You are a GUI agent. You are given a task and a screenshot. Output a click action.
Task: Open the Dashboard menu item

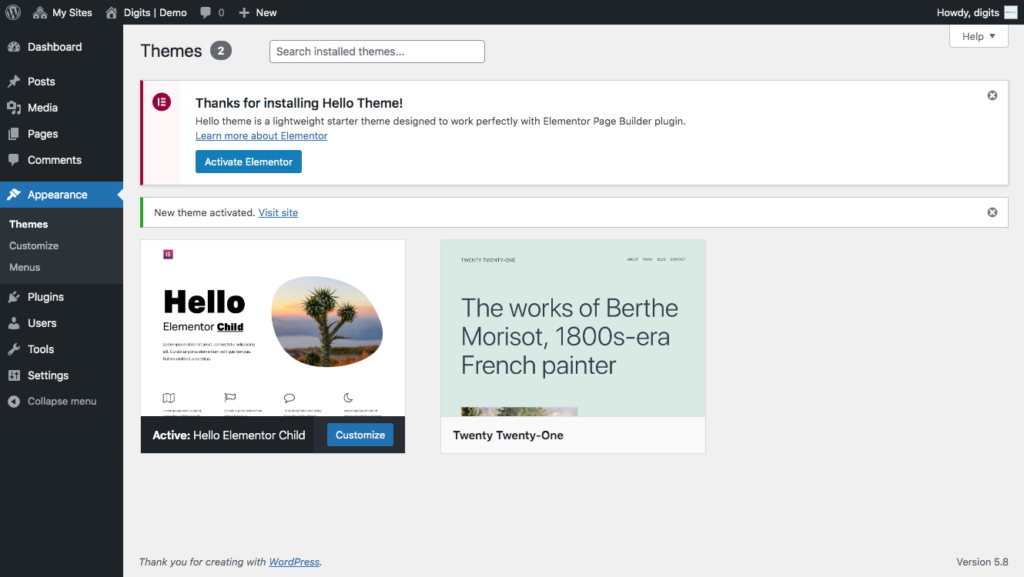(x=61, y=47)
